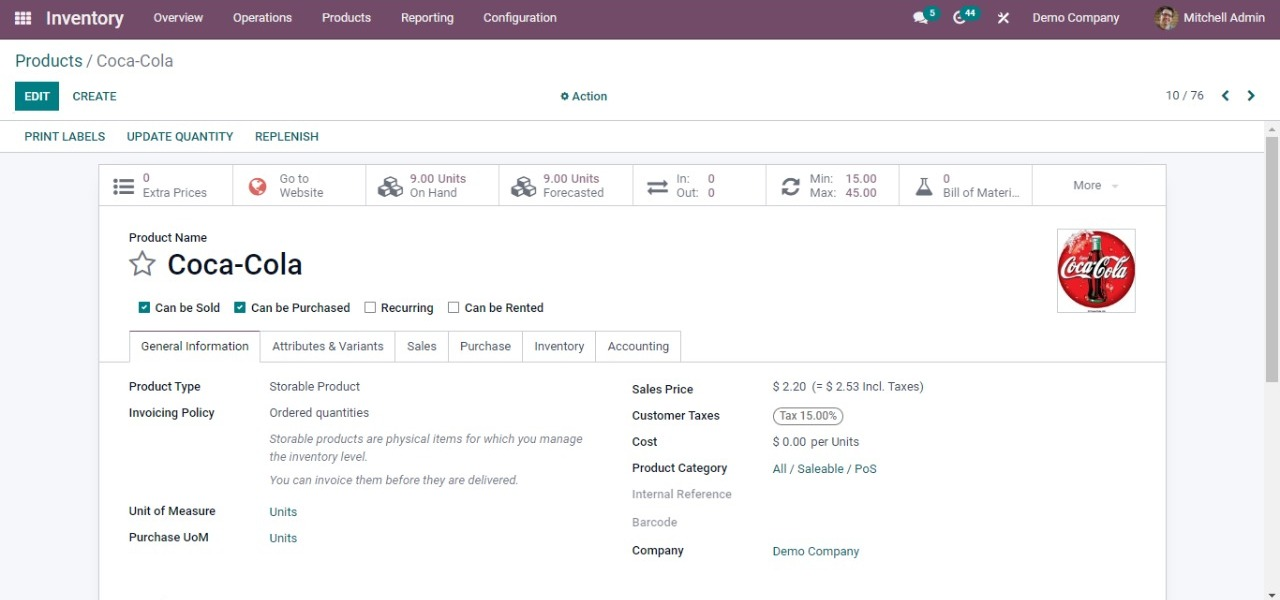Open Reporting menu
Screen dimensions: 1280x600
click(427, 18)
